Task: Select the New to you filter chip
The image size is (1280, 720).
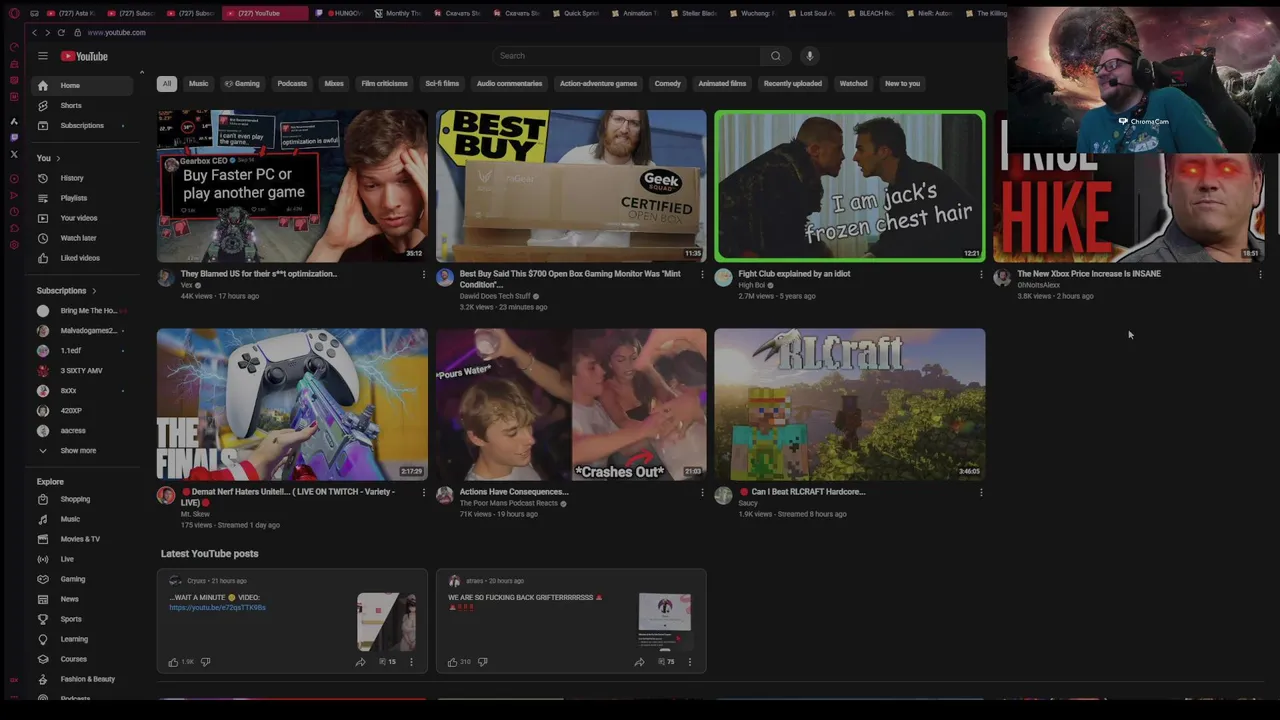Action: point(902,84)
